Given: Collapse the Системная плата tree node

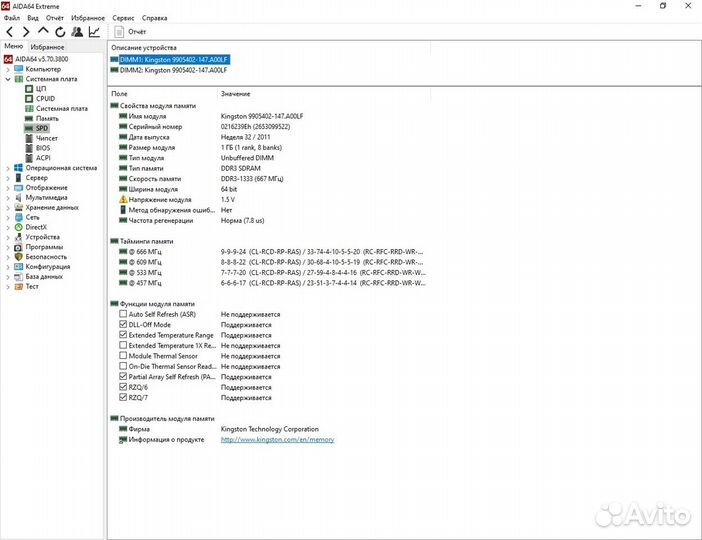Looking at the screenshot, I should (x=8, y=79).
